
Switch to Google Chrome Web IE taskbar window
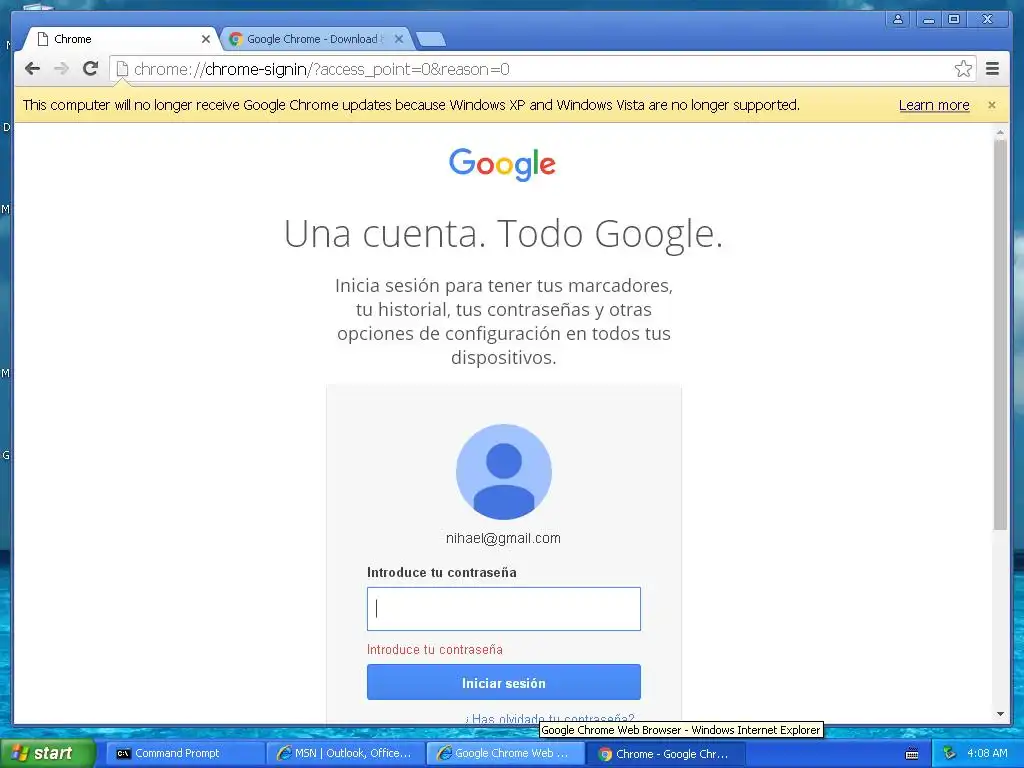tap(505, 754)
